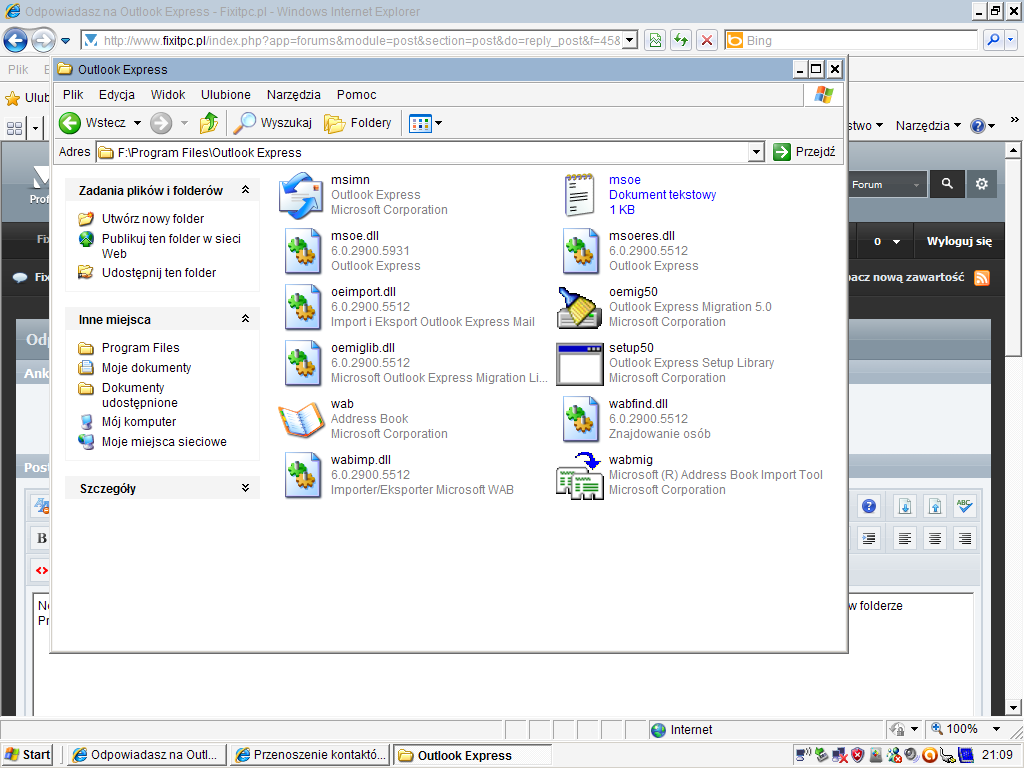Click the IE refresh button
1024x768 pixels.
point(681,40)
